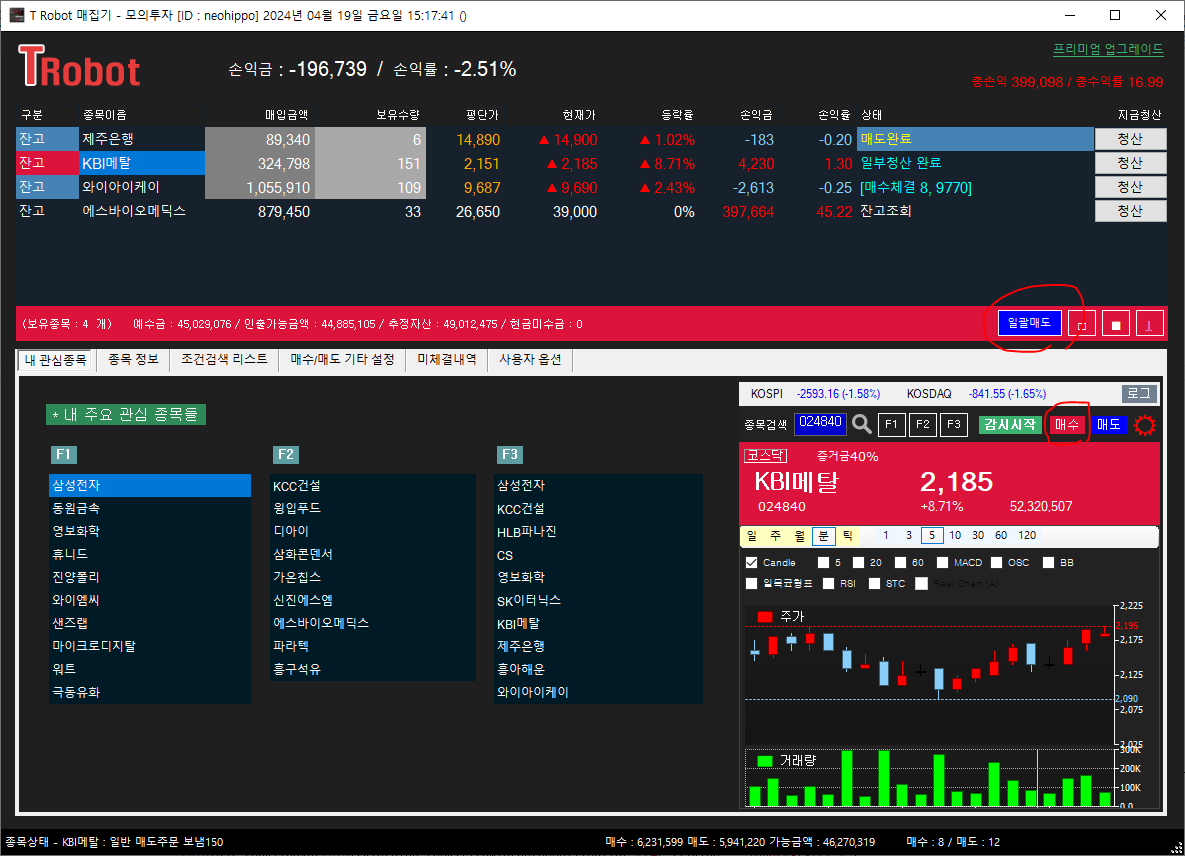Switch to the 내 관심종목 tab
The width and height of the screenshot is (1185, 856).
[x=55, y=360]
